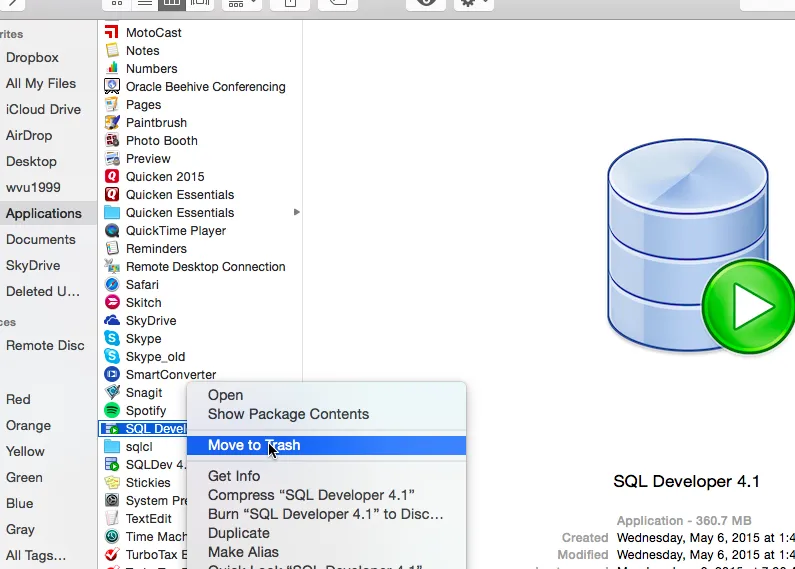Image resolution: width=795 pixels, height=569 pixels.
Task: Select the Yellow tag in sidebar
Action: 25,451
